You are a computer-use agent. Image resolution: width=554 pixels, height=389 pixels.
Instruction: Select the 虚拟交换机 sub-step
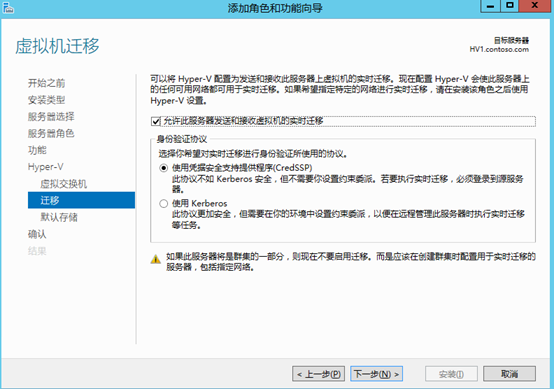pos(63,184)
